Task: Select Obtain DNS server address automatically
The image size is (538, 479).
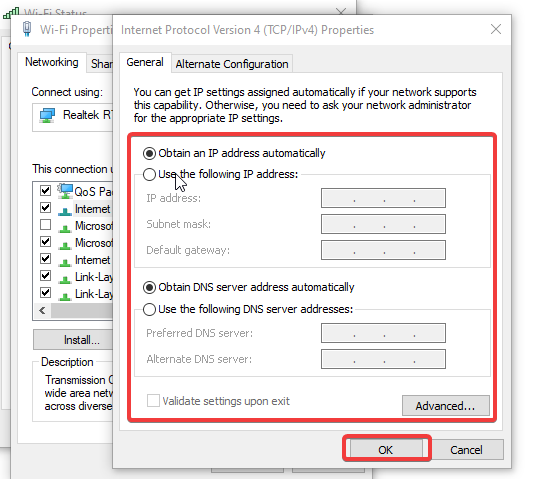Action: click(x=248, y=287)
